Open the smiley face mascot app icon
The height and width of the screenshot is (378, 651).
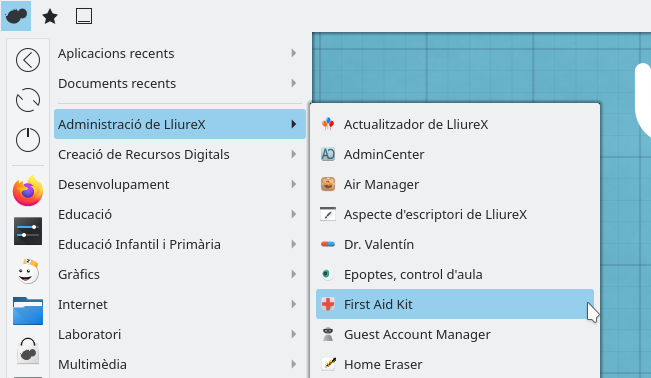tap(28, 271)
